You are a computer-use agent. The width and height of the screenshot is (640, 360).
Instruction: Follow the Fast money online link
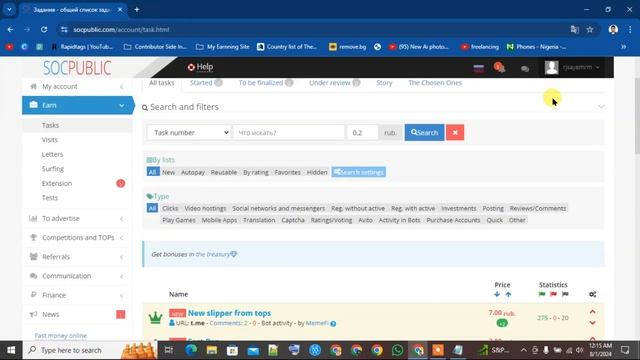[61, 336]
